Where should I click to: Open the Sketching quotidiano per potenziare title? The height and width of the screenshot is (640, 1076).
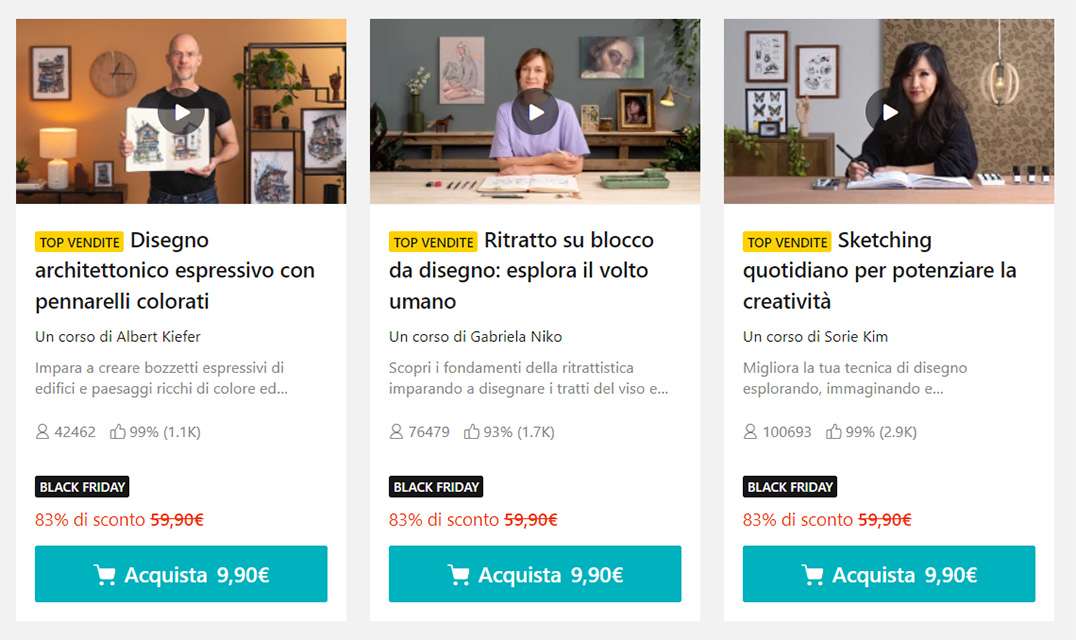tap(880, 270)
